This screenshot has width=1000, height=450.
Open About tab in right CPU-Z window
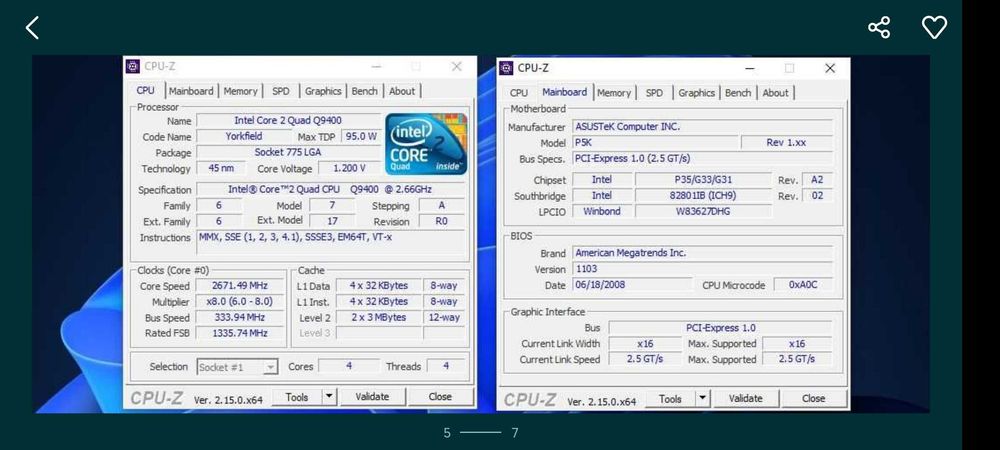pos(776,93)
